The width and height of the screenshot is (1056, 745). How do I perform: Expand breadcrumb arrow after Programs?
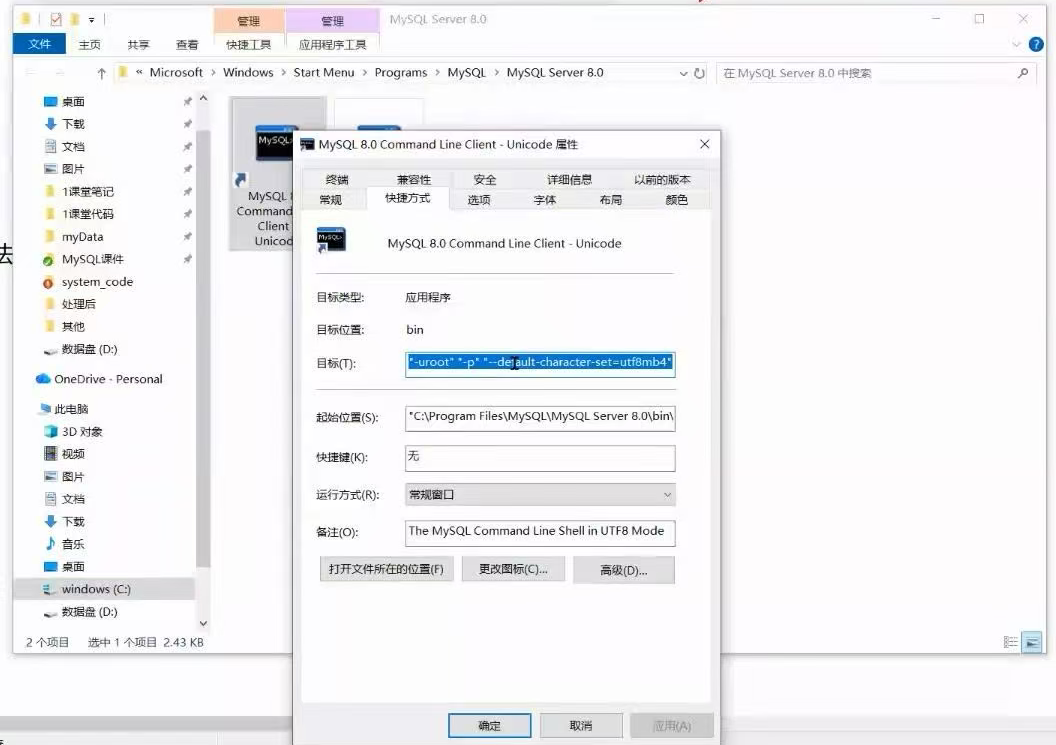click(437, 73)
